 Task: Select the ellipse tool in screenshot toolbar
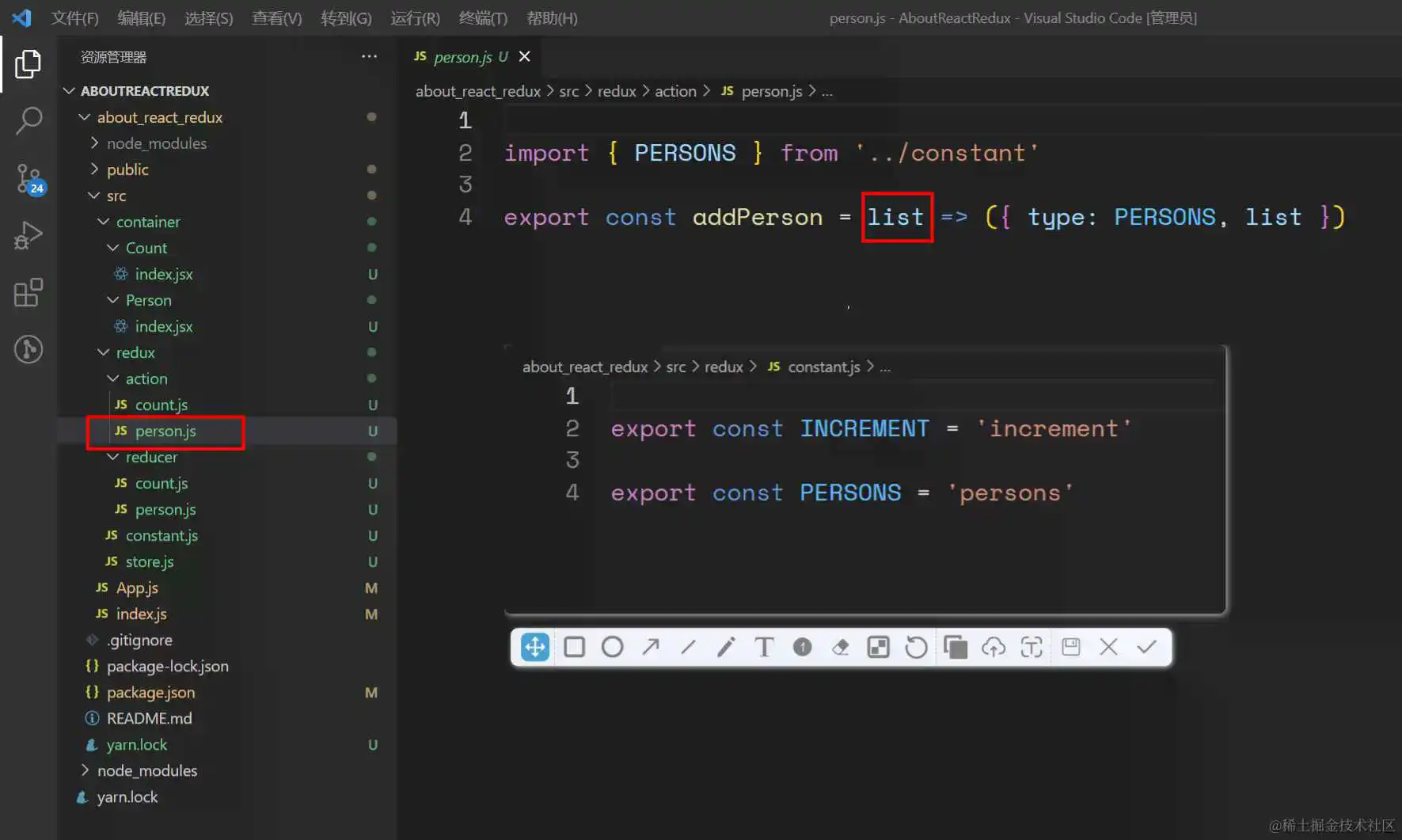[x=612, y=647]
